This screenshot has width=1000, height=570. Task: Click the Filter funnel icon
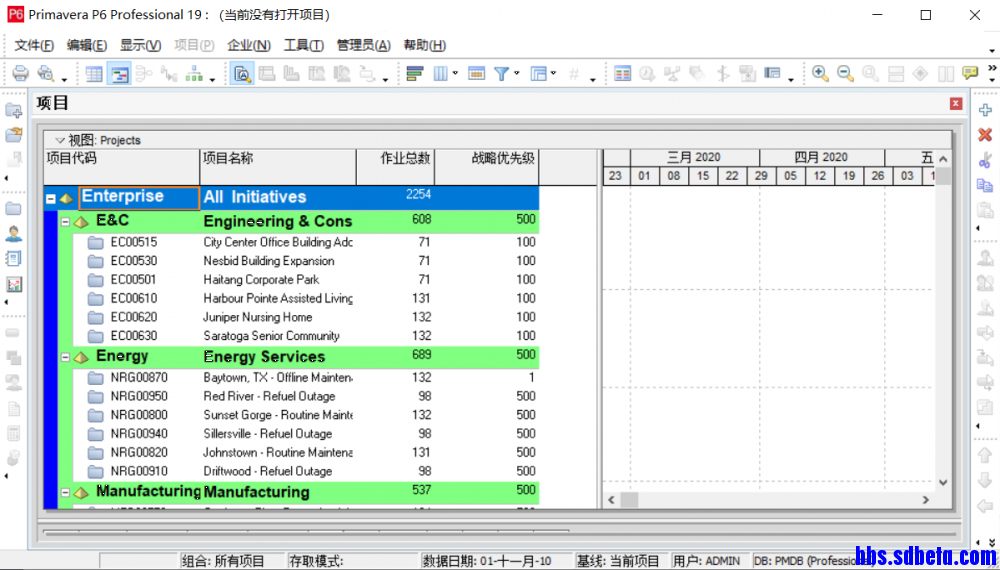[501, 74]
